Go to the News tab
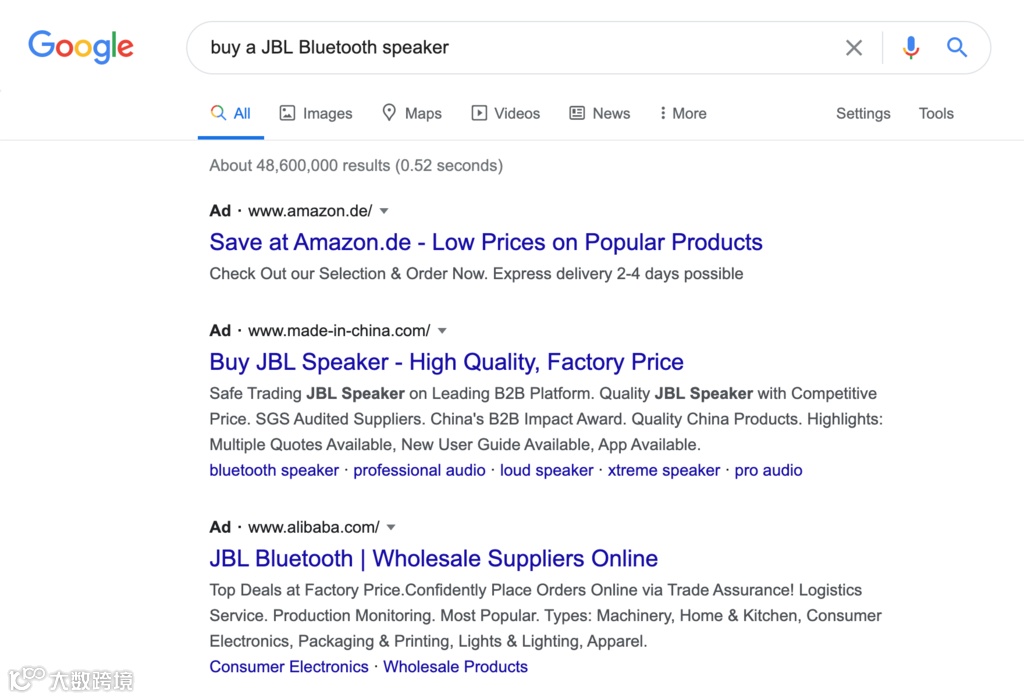1024x699 pixels. coord(600,113)
